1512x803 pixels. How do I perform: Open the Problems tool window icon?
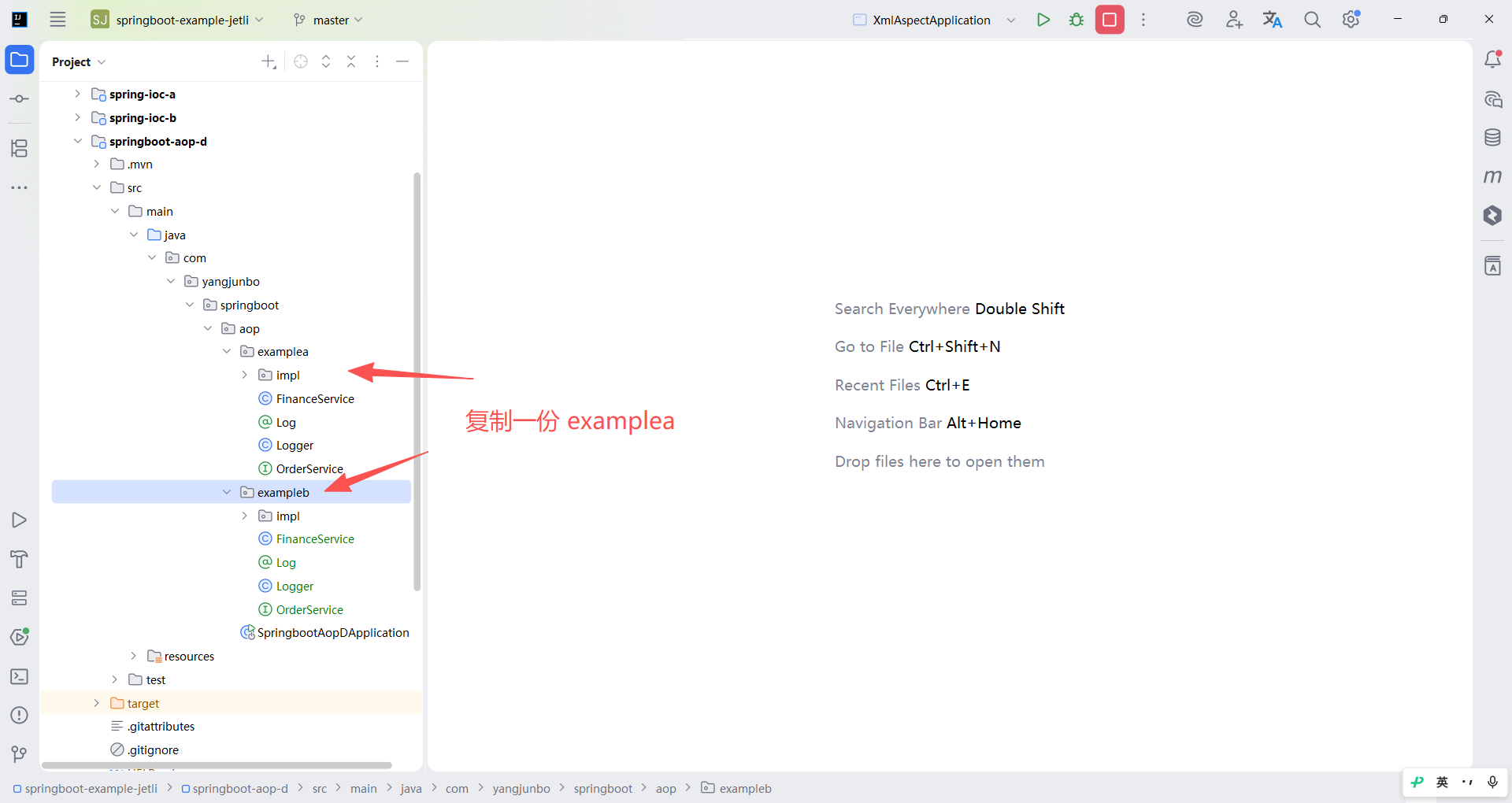pos(20,716)
